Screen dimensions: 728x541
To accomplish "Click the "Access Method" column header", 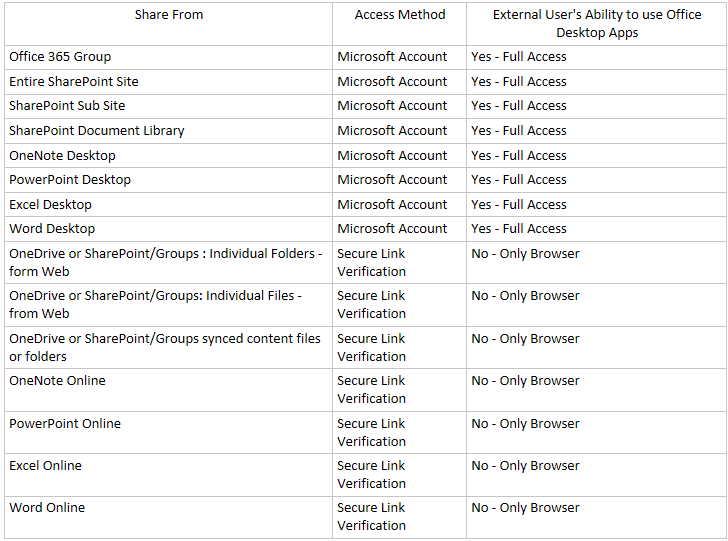I will (400, 15).
